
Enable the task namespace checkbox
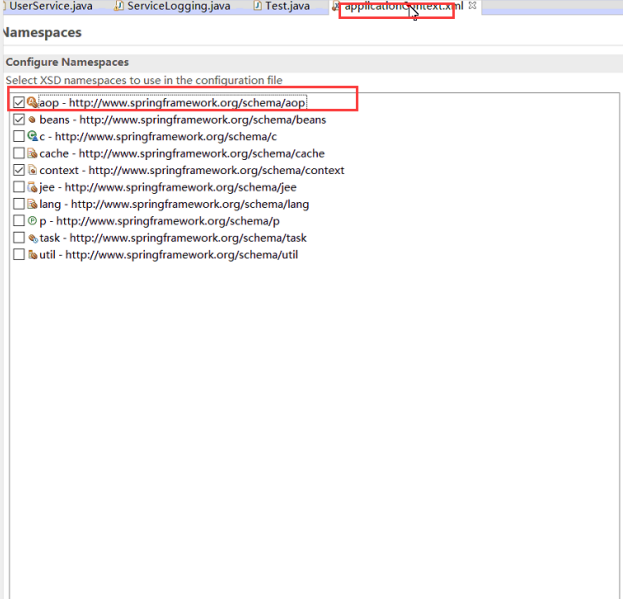coord(19,238)
